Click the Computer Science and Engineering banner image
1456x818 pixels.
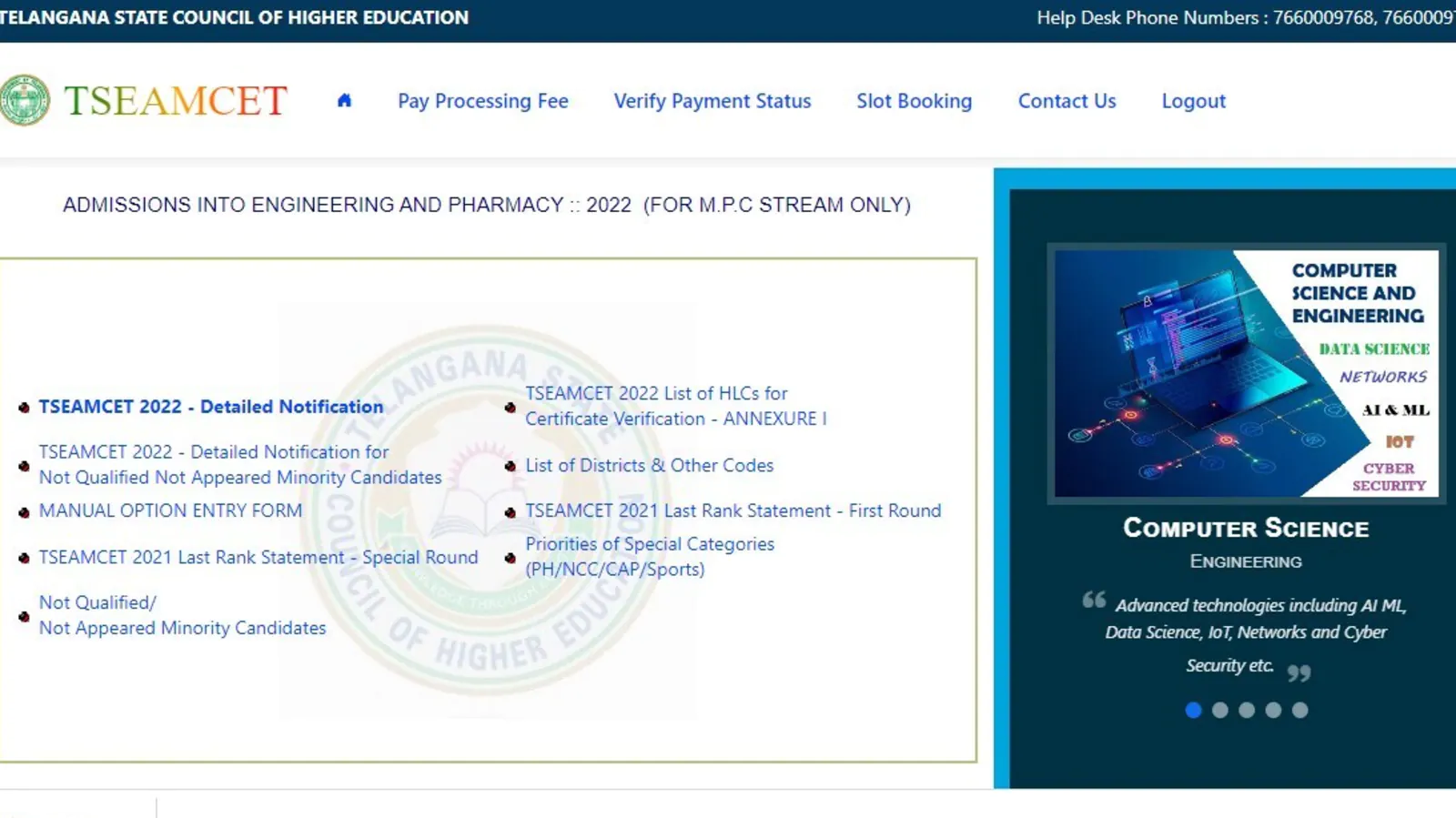1246,373
